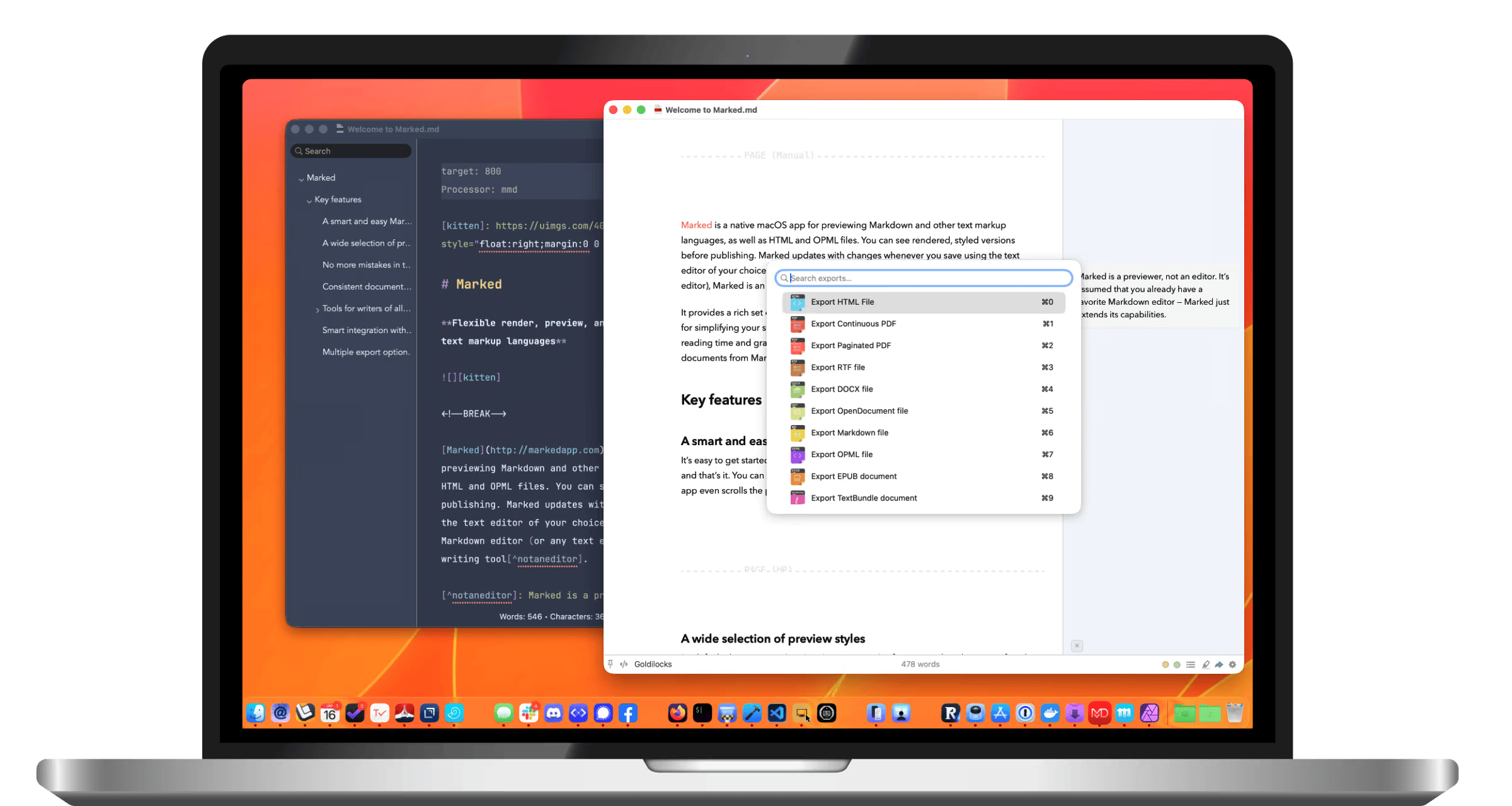Open the red MD app in the Dock

pyautogui.click(x=1100, y=713)
